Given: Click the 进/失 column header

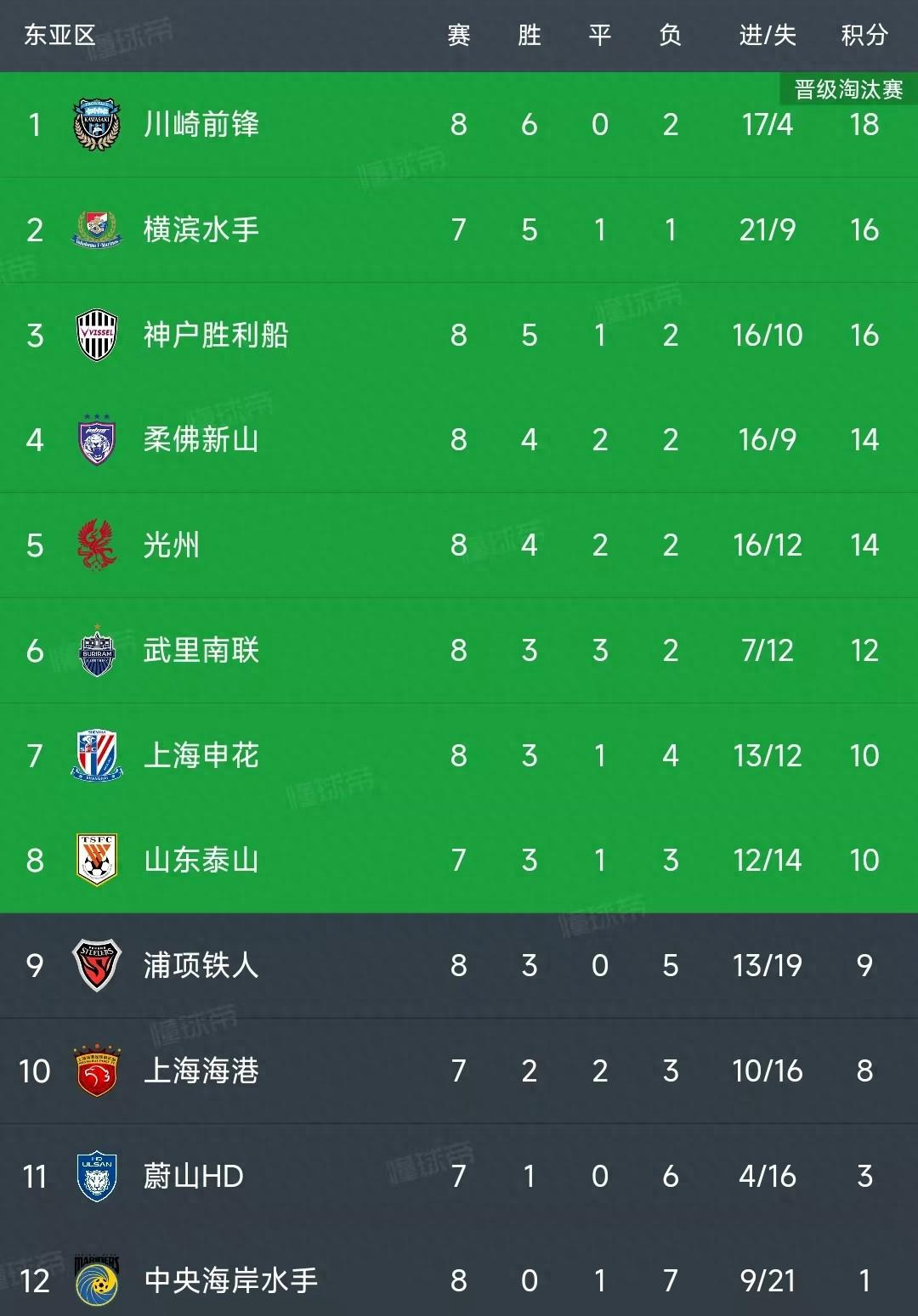Looking at the screenshot, I should [763, 34].
